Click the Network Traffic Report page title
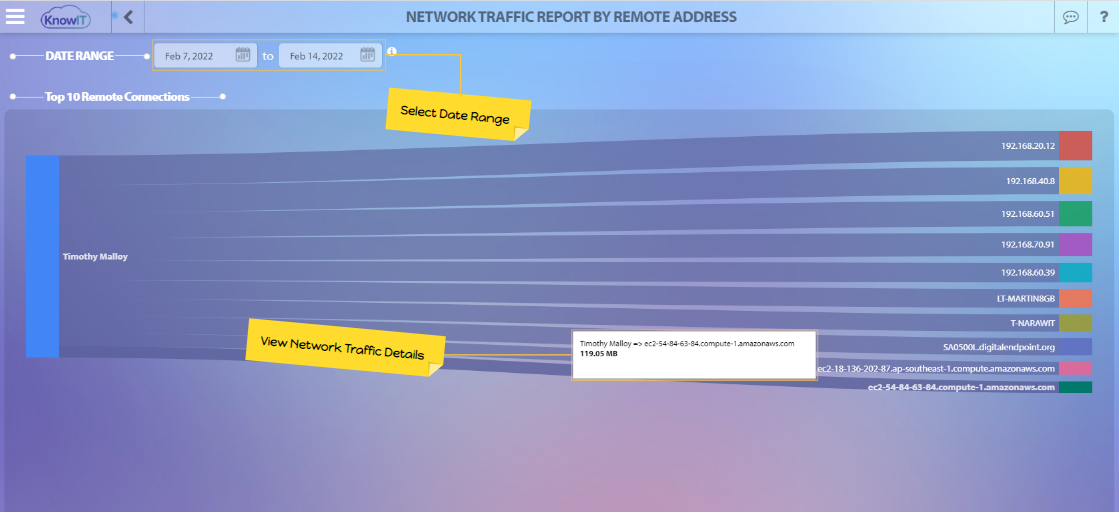 click(571, 16)
